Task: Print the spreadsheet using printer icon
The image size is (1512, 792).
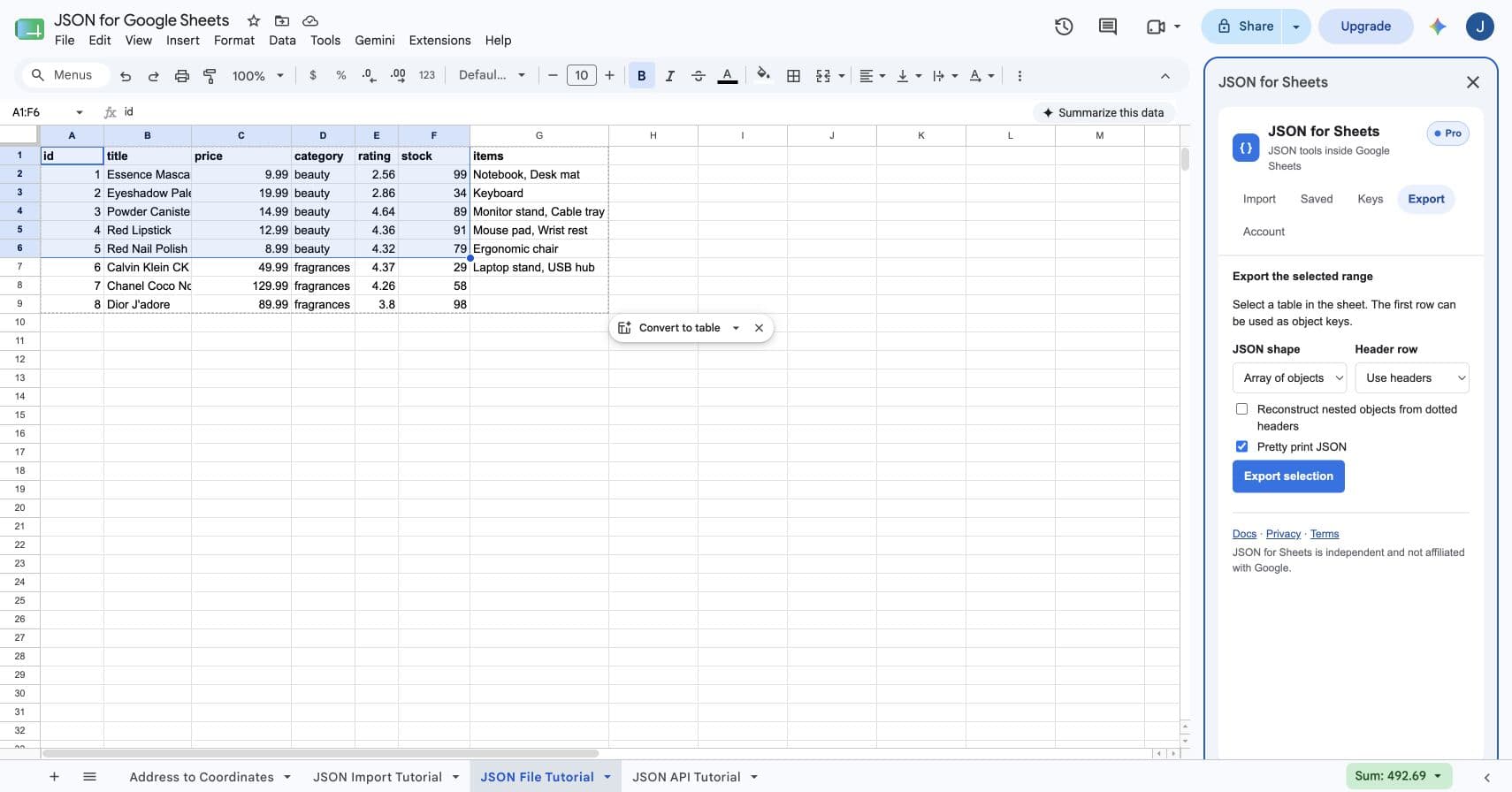Action: (181, 76)
